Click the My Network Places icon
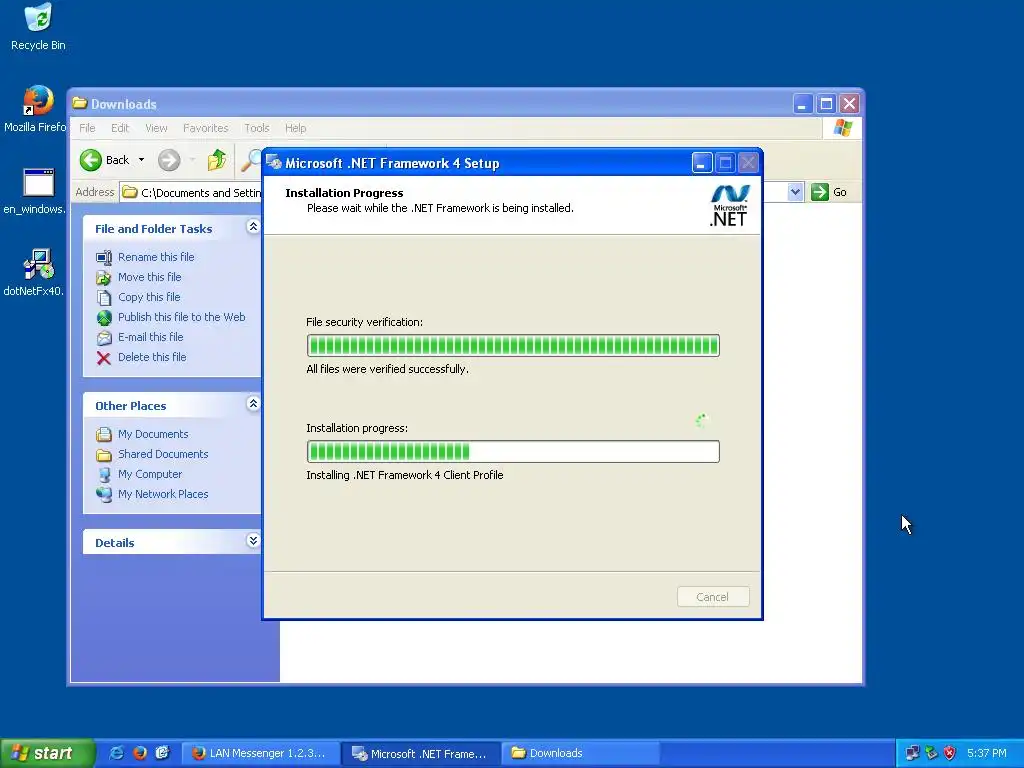Image resolution: width=1024 pixels, height=768 pixels. (x=104, y=494)
